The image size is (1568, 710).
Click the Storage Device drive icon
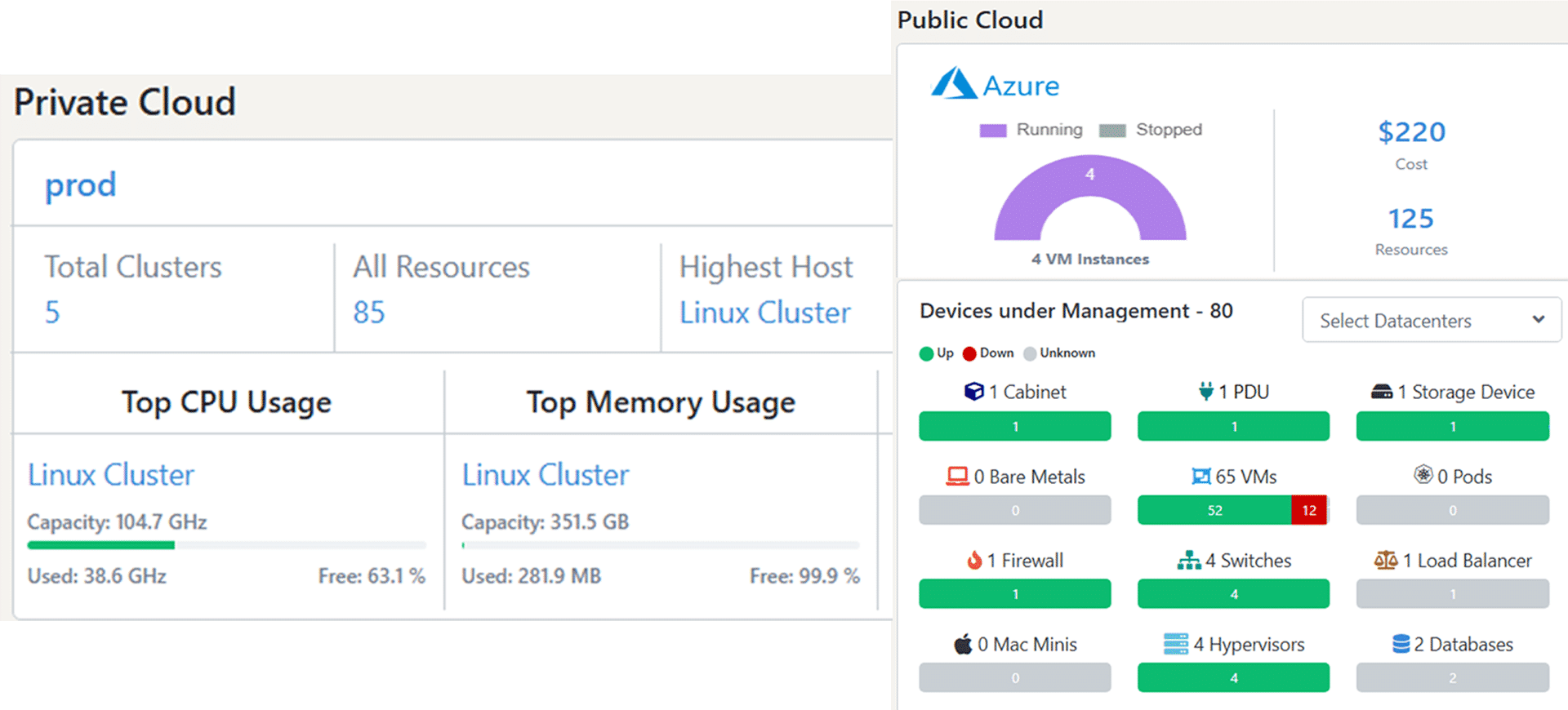[1382, 392]
